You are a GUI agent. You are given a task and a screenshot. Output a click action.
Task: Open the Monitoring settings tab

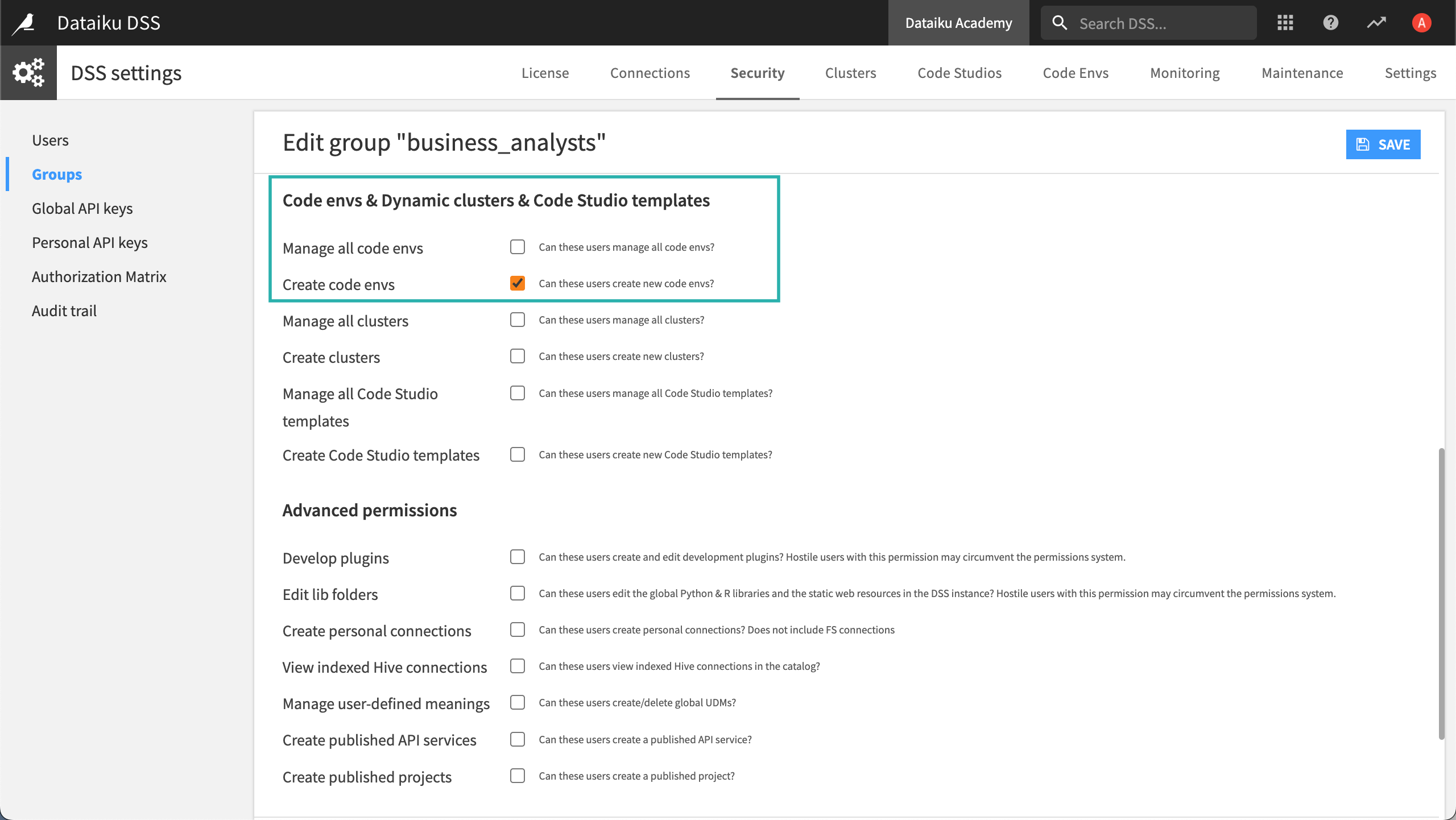point(1185,73)
